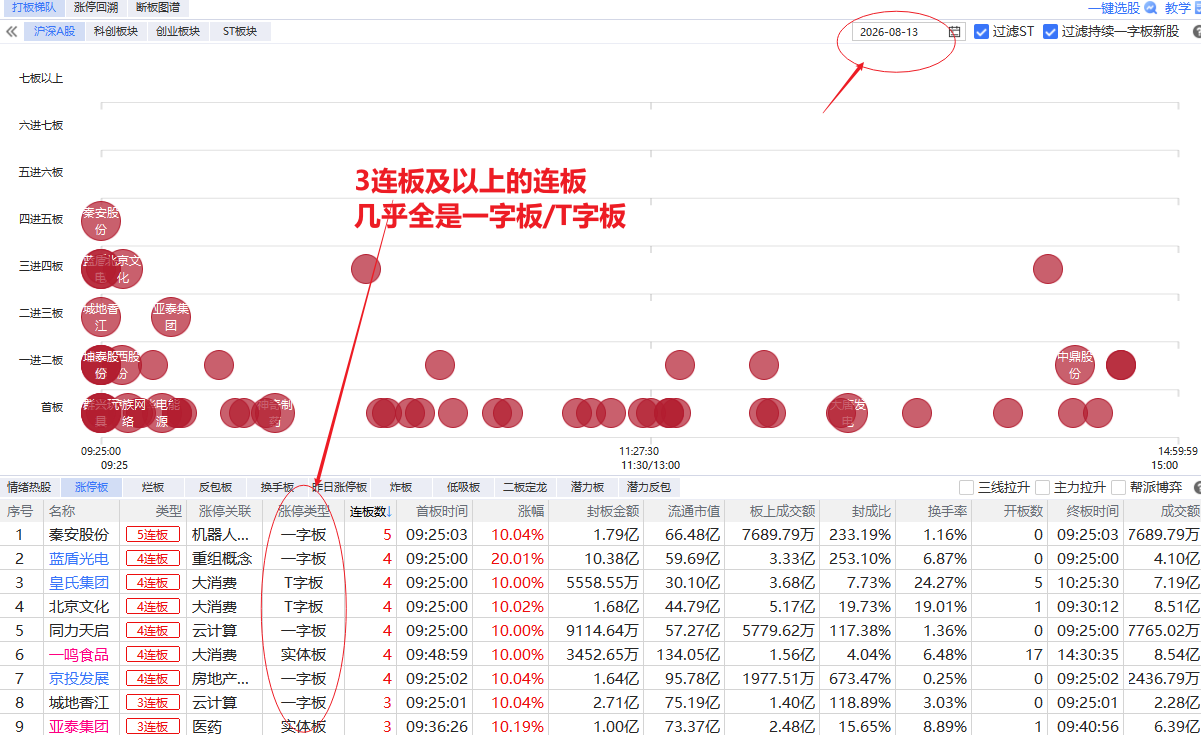Toggle 过滤ST checkbox
Screen dimensions: 1201x735
coord(981,32)
